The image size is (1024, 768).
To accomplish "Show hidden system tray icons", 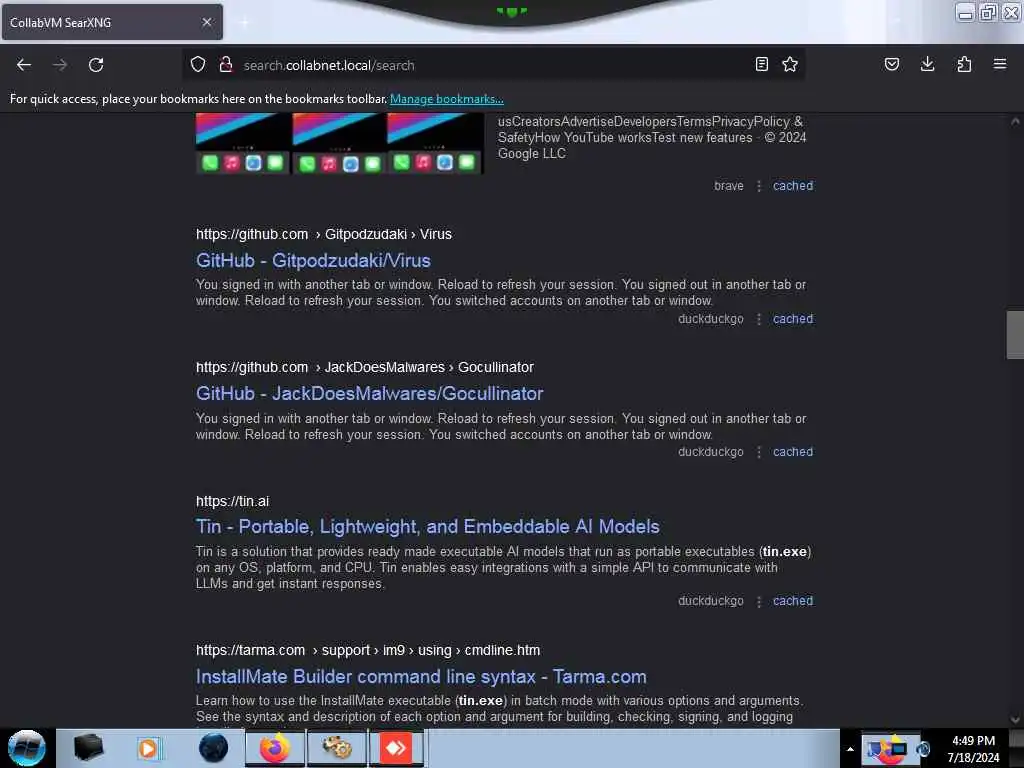I will [850, 749].
